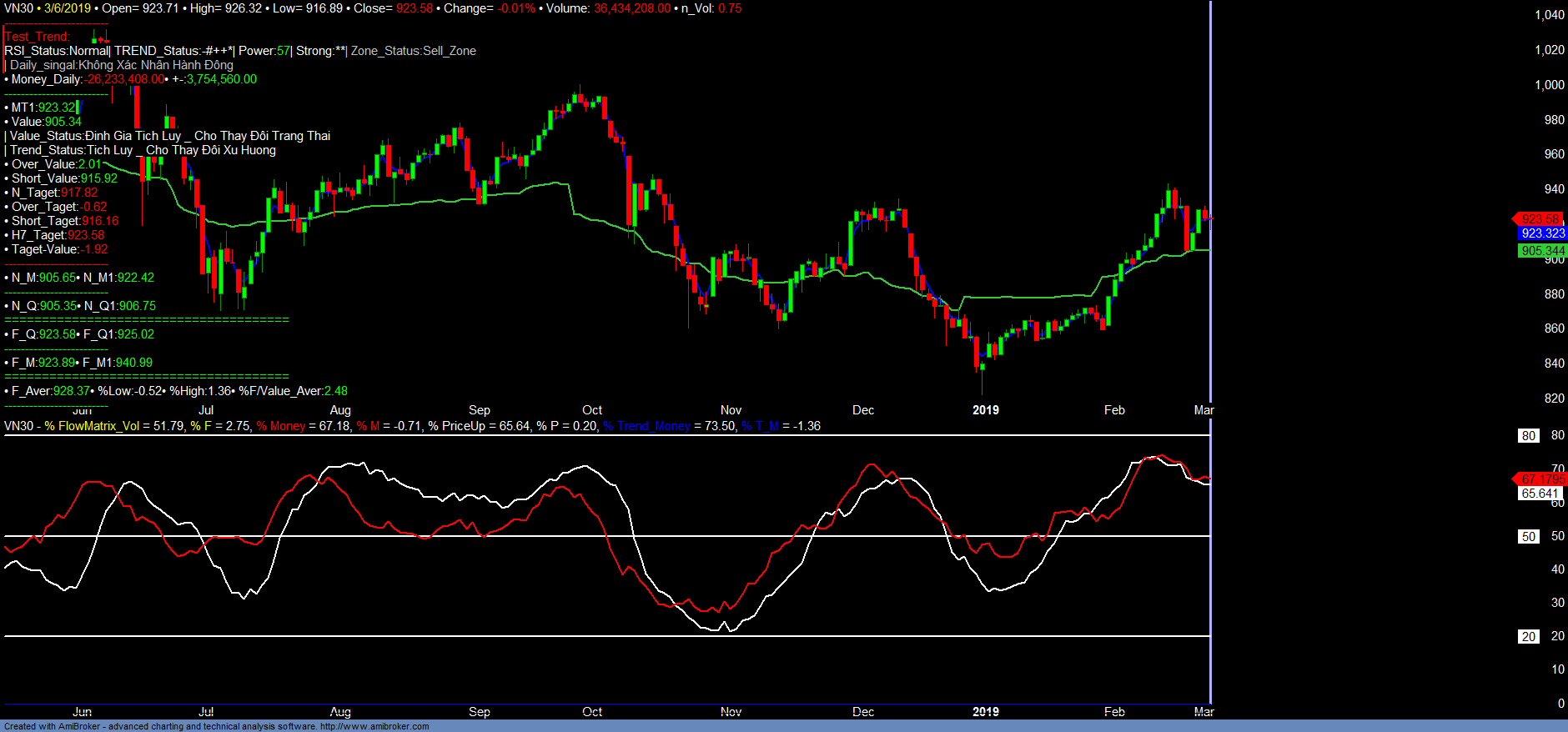Select the white 80 level box on oscillator axis
Screen dimensions: 1568x732
coord(1528,435)
